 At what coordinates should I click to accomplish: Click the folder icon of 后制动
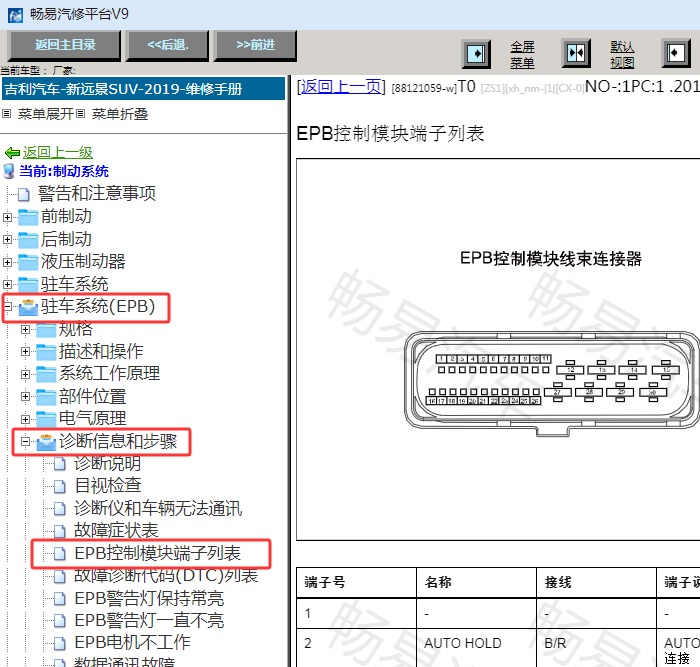tap(28, 240)
